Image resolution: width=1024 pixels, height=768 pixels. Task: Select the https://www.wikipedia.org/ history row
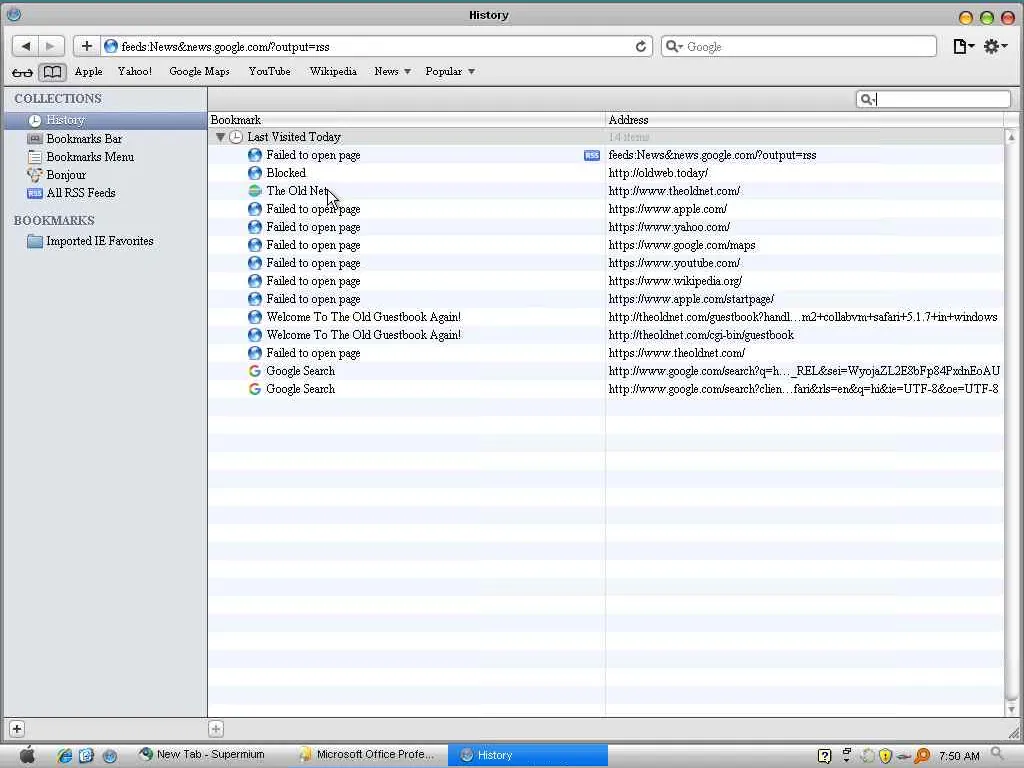(x=606, y=281)
